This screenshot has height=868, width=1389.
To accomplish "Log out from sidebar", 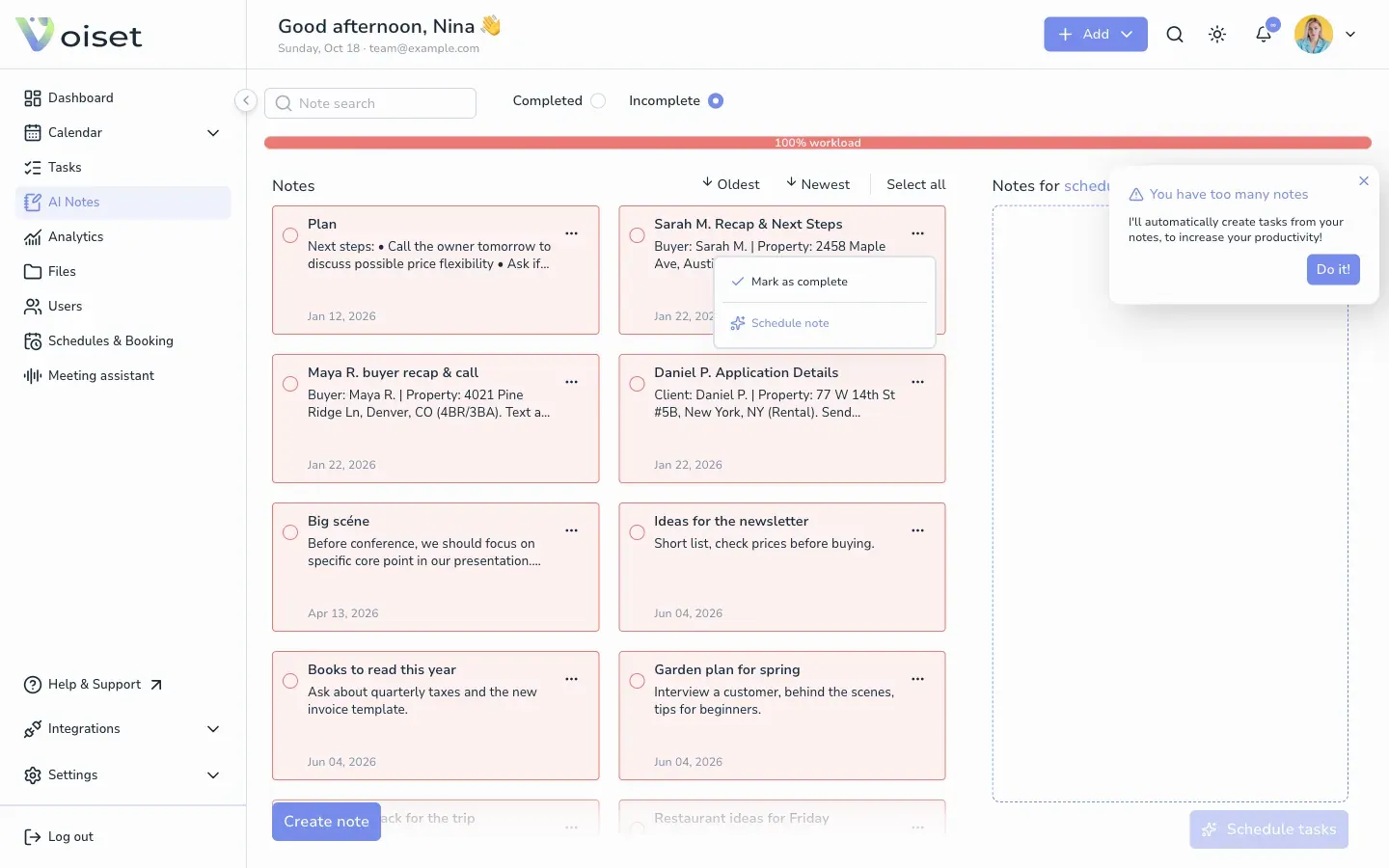I will coord(59,837).
